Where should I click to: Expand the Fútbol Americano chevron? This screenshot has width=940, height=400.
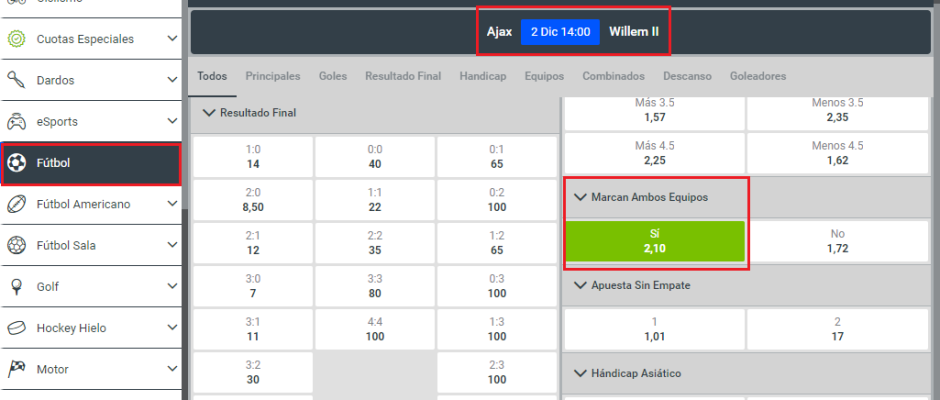click(x=172, y=204)
